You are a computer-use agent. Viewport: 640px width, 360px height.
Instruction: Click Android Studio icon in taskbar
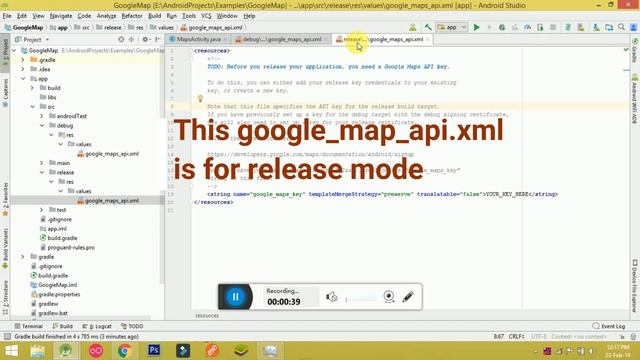pos(66,351)
